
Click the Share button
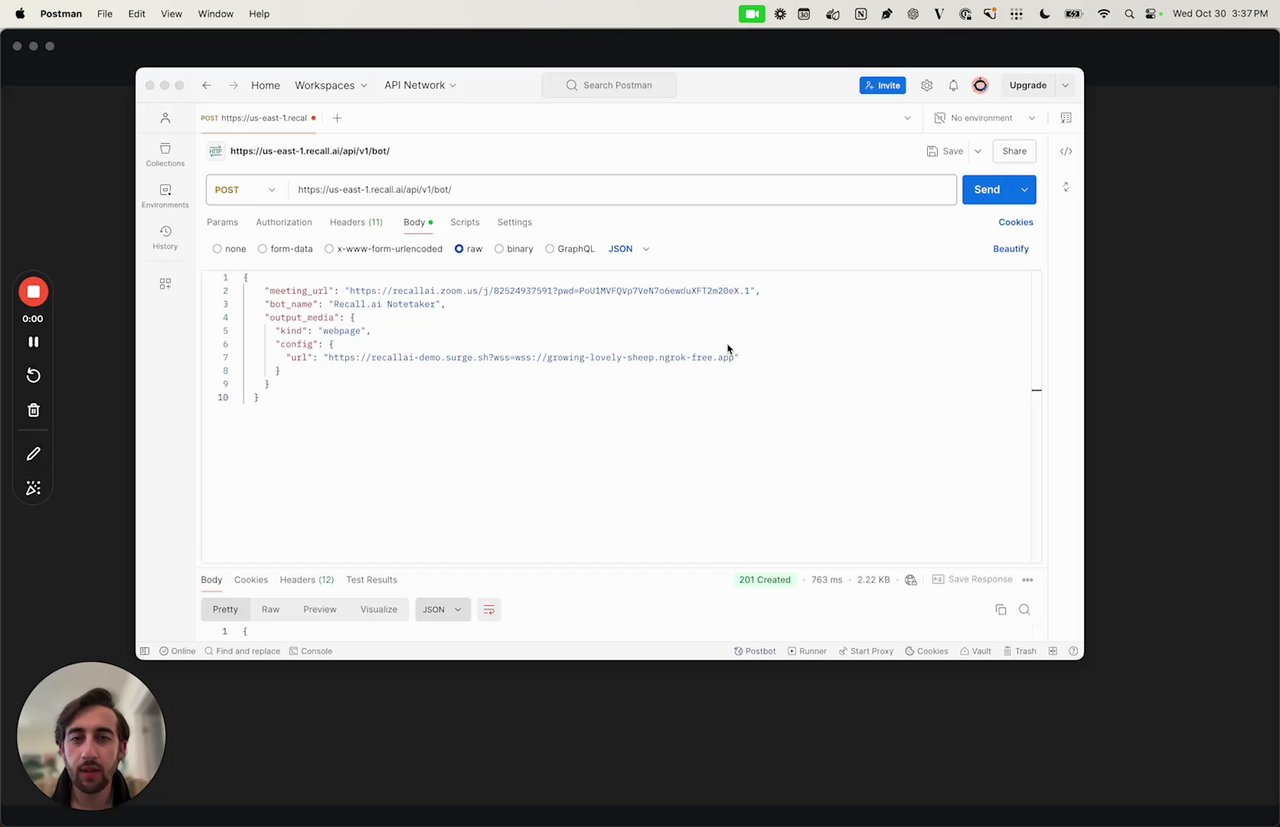1014,151
